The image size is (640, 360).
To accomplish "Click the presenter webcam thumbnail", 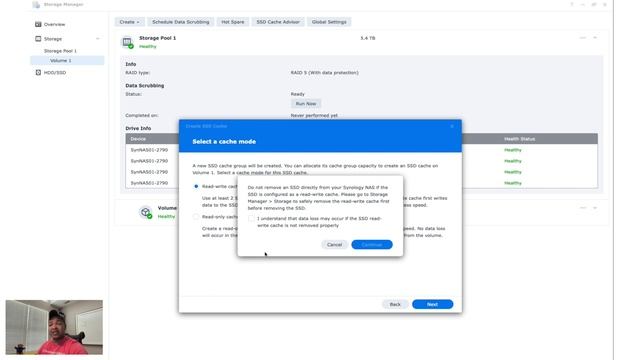I will pyautogui.click(x=54, y=327).
